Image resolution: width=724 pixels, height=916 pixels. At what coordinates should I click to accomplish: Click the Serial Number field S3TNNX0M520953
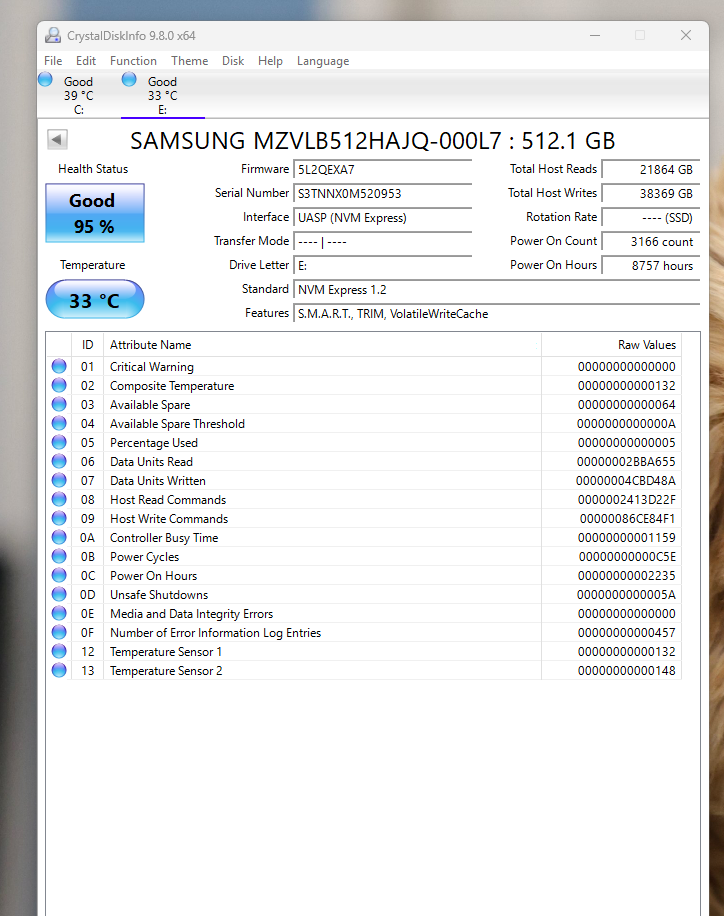tap(382, 193)
